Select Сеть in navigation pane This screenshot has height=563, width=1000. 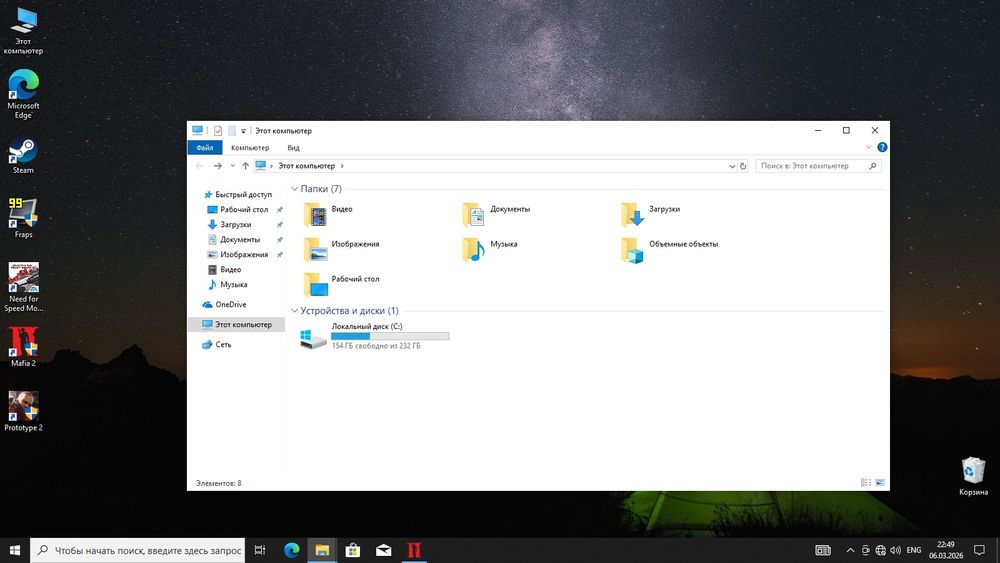click(217, 344)
